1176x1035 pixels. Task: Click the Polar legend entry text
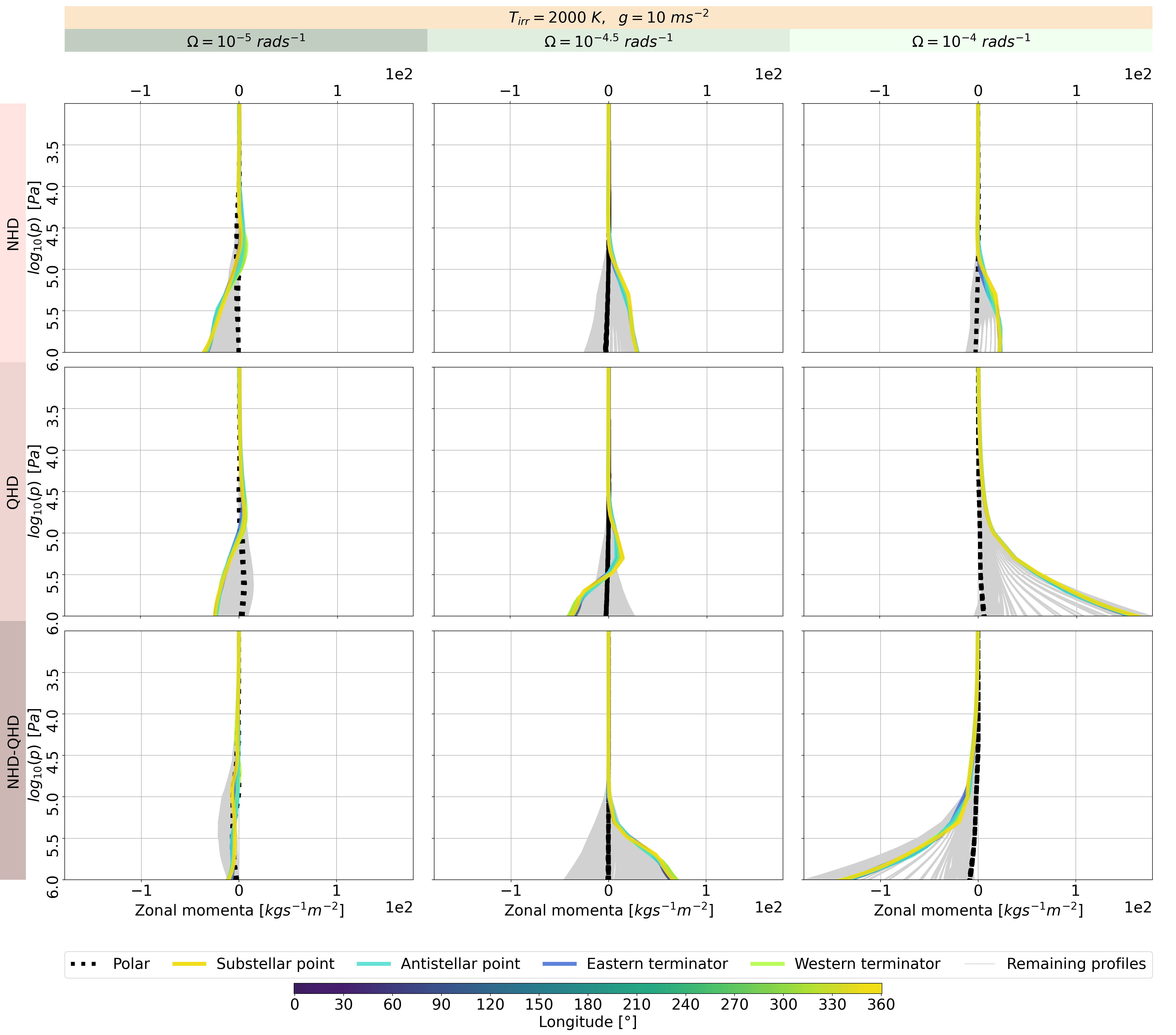131,964
